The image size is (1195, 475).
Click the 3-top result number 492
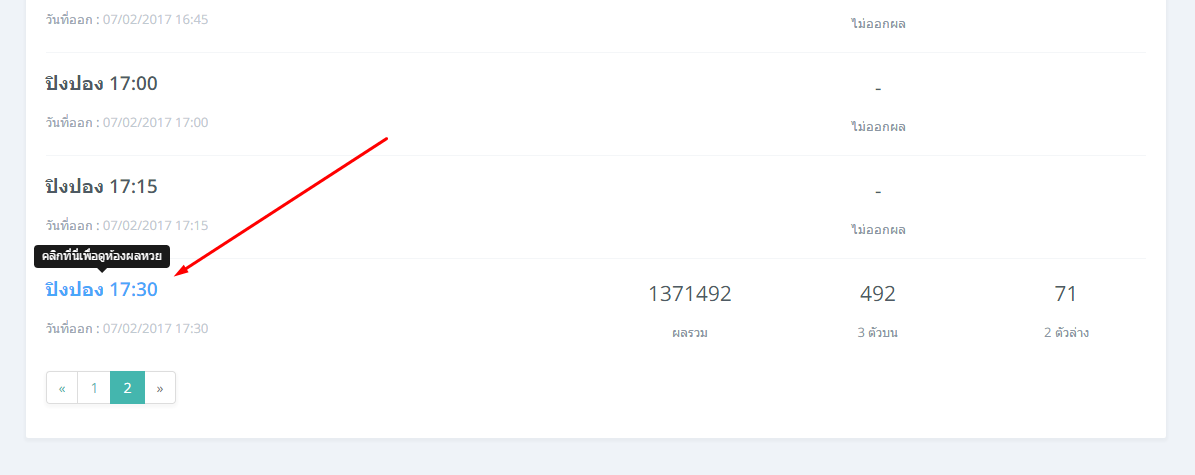click(878, 294)
